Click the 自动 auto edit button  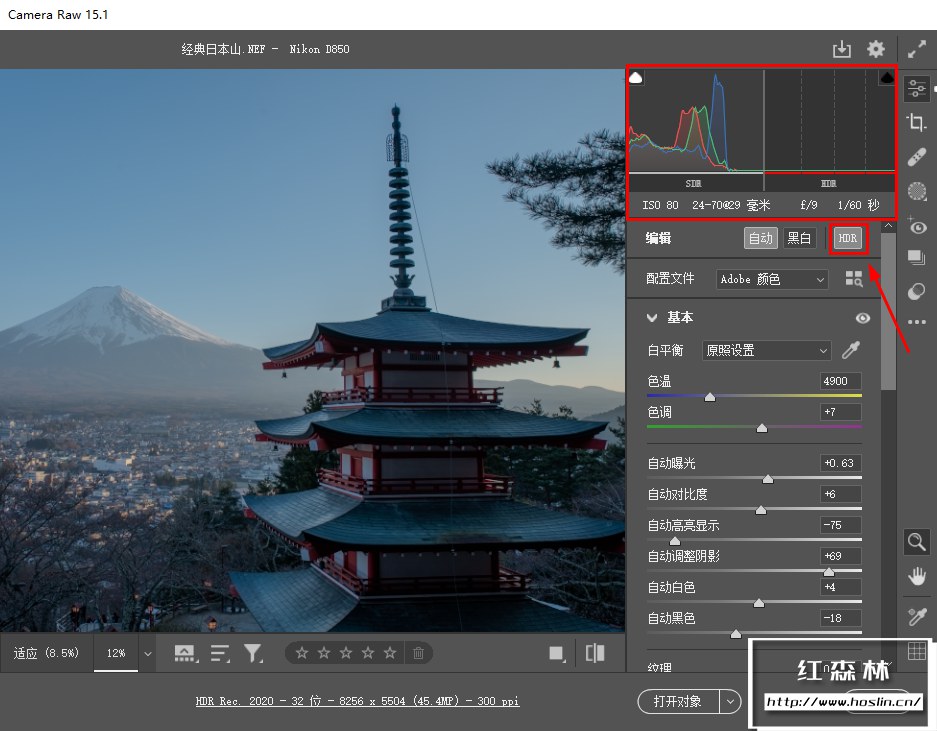(760, 238)
